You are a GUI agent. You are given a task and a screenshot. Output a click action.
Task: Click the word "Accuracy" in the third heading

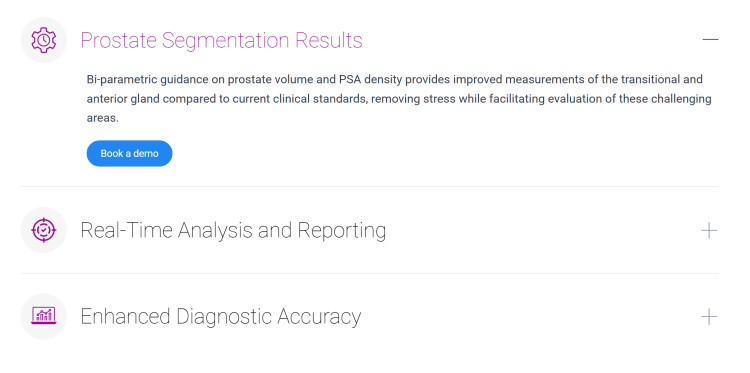tap(319, 318)
